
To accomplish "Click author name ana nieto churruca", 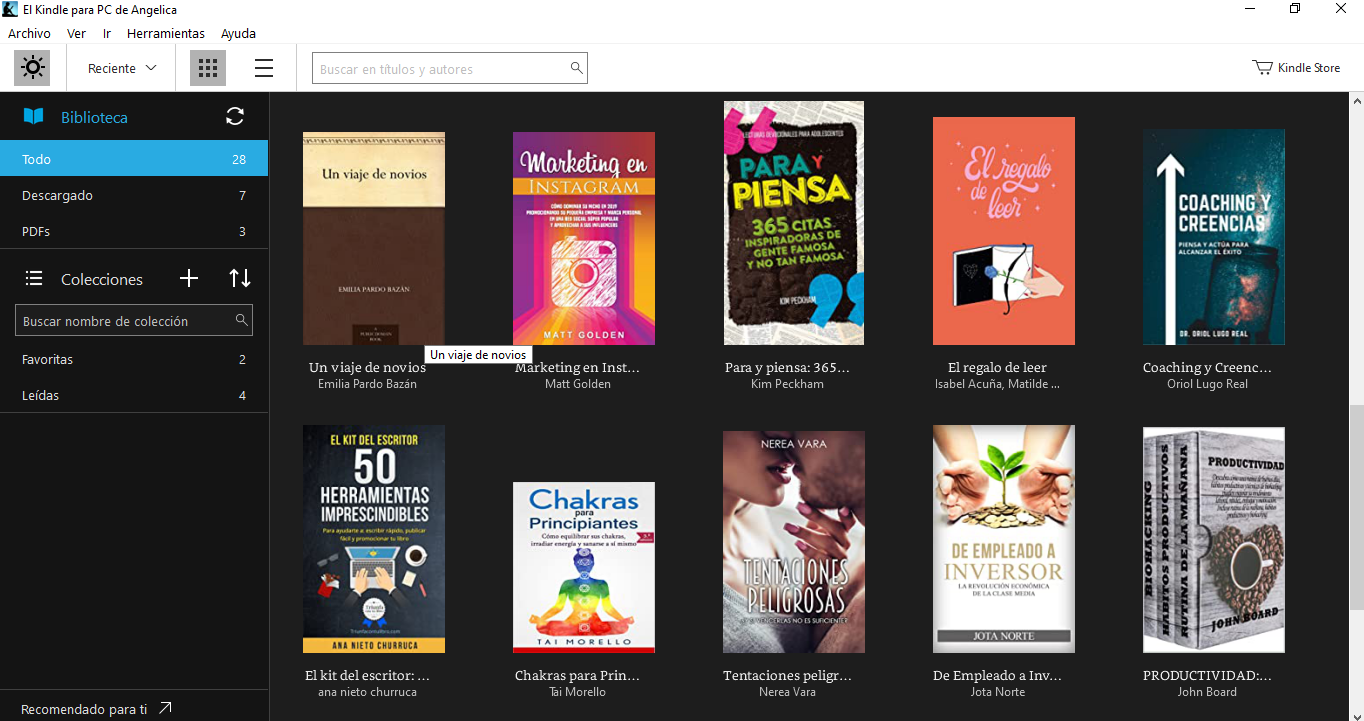I will (367, 692).
